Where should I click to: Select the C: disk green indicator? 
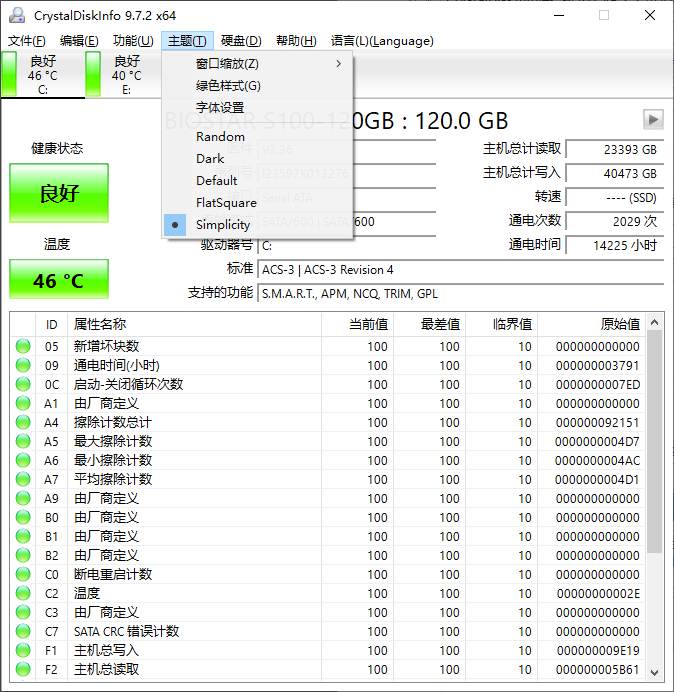coord(9,74)
